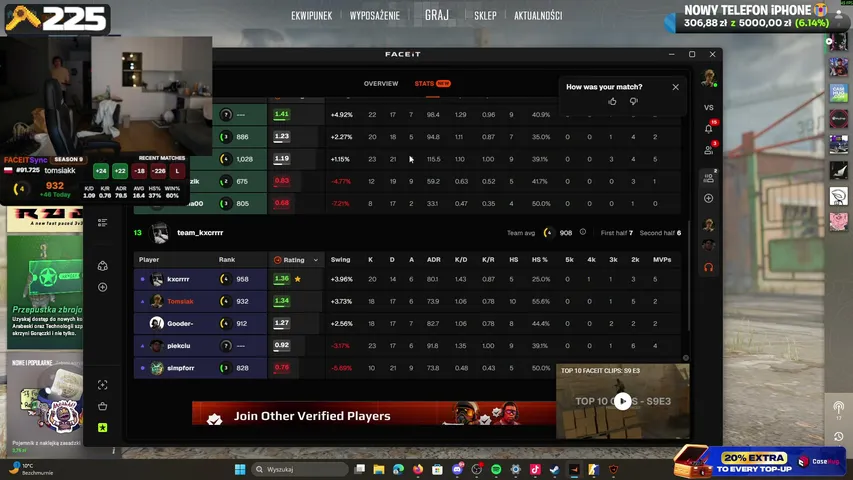Image resolution: width=853 pixels, height=480 pixels.
Task: Open the friend requests icon with badge 3
Action: (708, 150)
